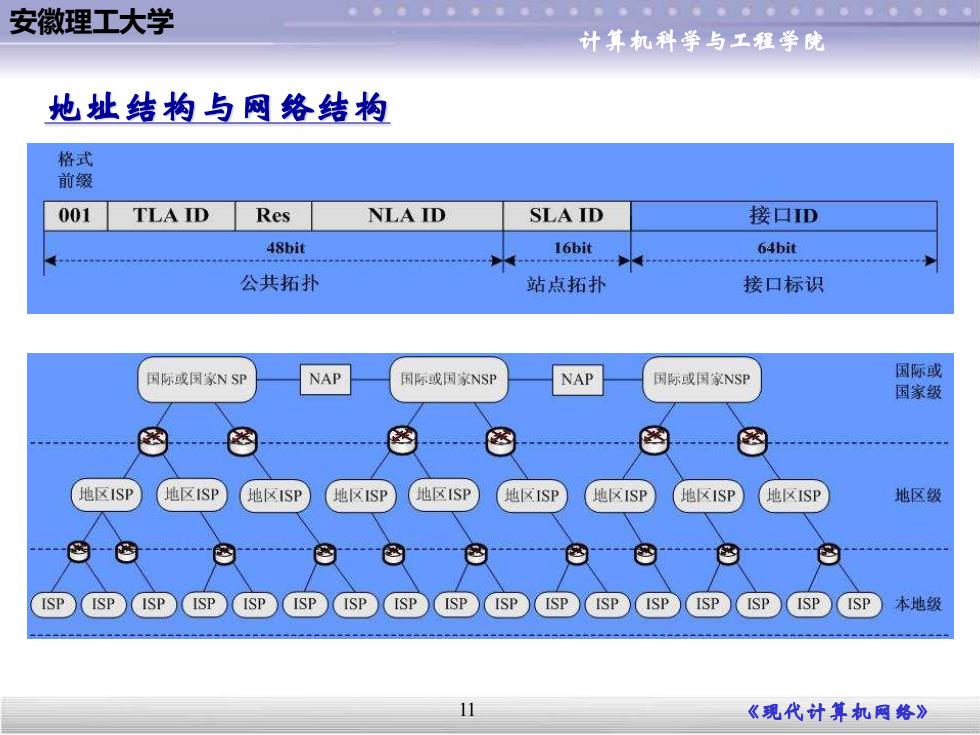The width and height of the screenshot is (980, 735).
Task: Click the NAP box linked to 国际或国家N SP
Action: click(325, 379)
